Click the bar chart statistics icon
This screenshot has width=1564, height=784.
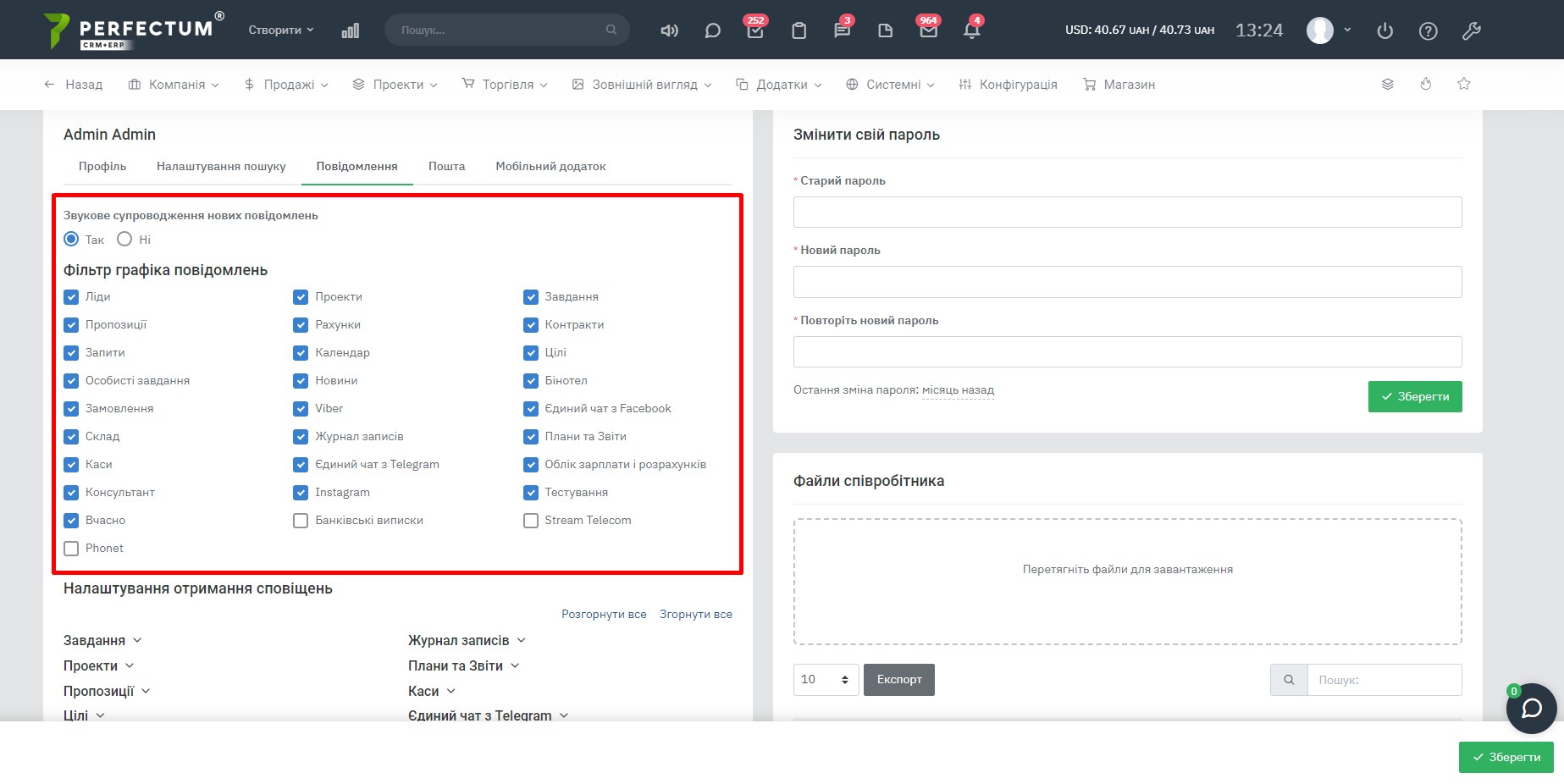tap(350, 30)
